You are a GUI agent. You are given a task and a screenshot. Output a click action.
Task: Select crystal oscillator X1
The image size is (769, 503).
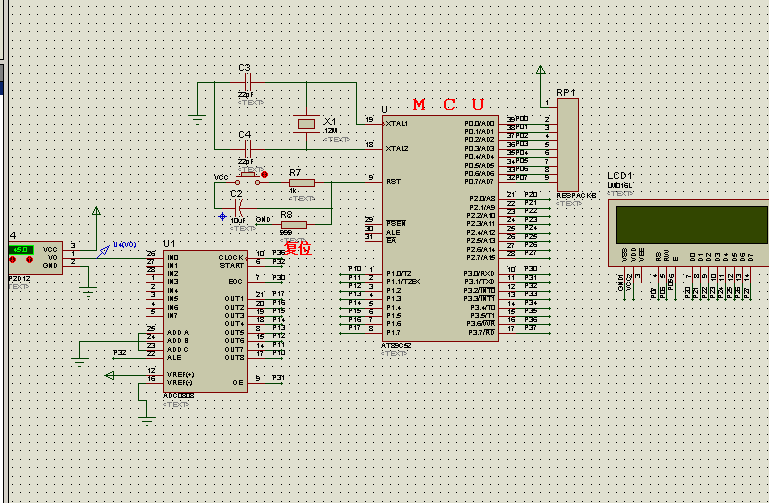coord(307,124)
